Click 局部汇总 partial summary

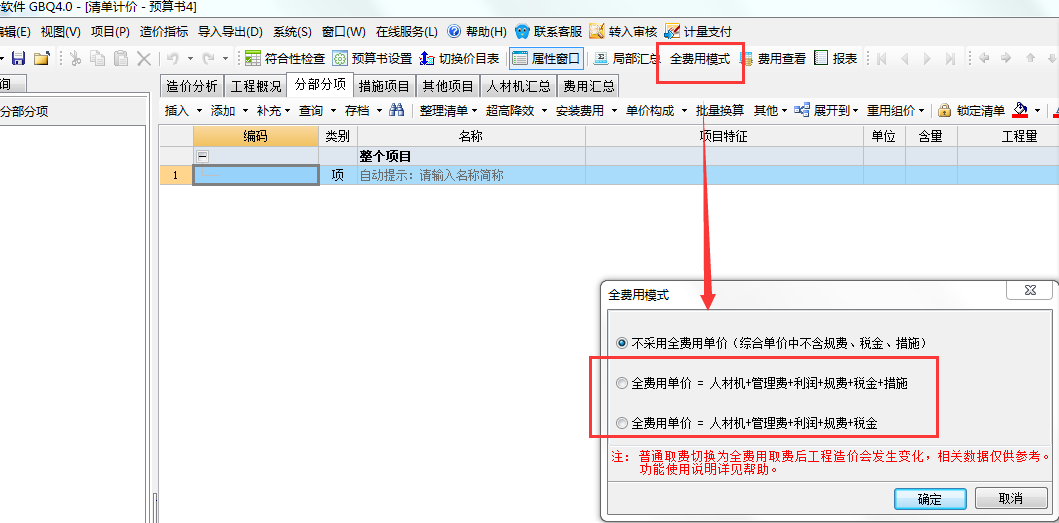[627, 59]
